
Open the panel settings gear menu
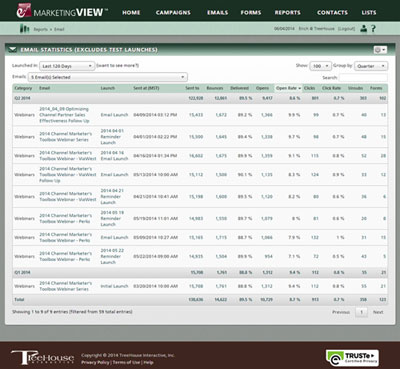tap(380, 50)
